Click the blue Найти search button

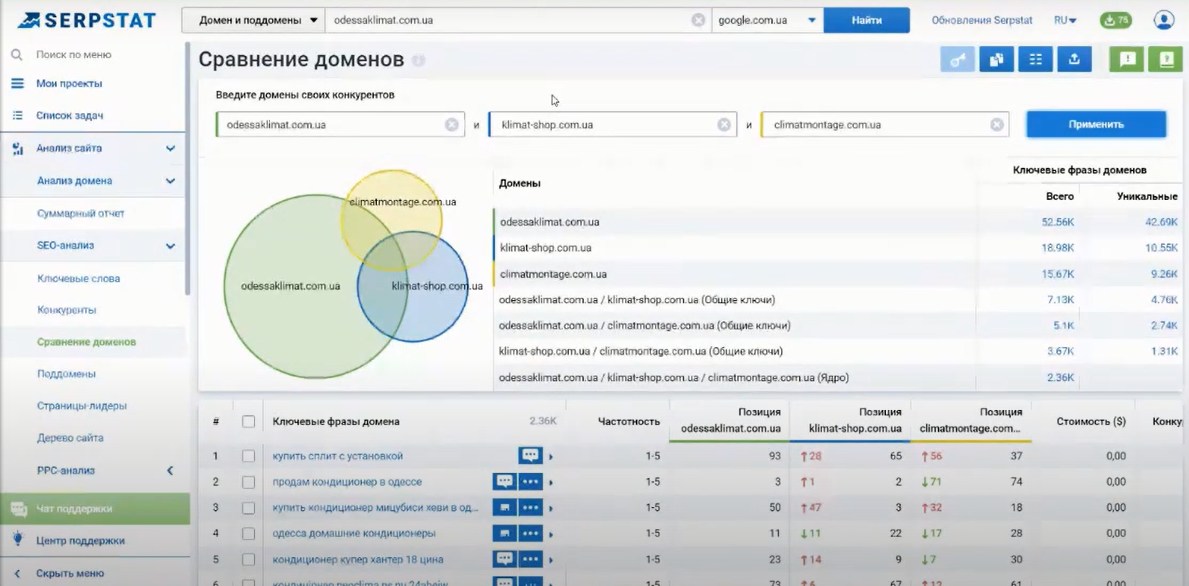867,20
